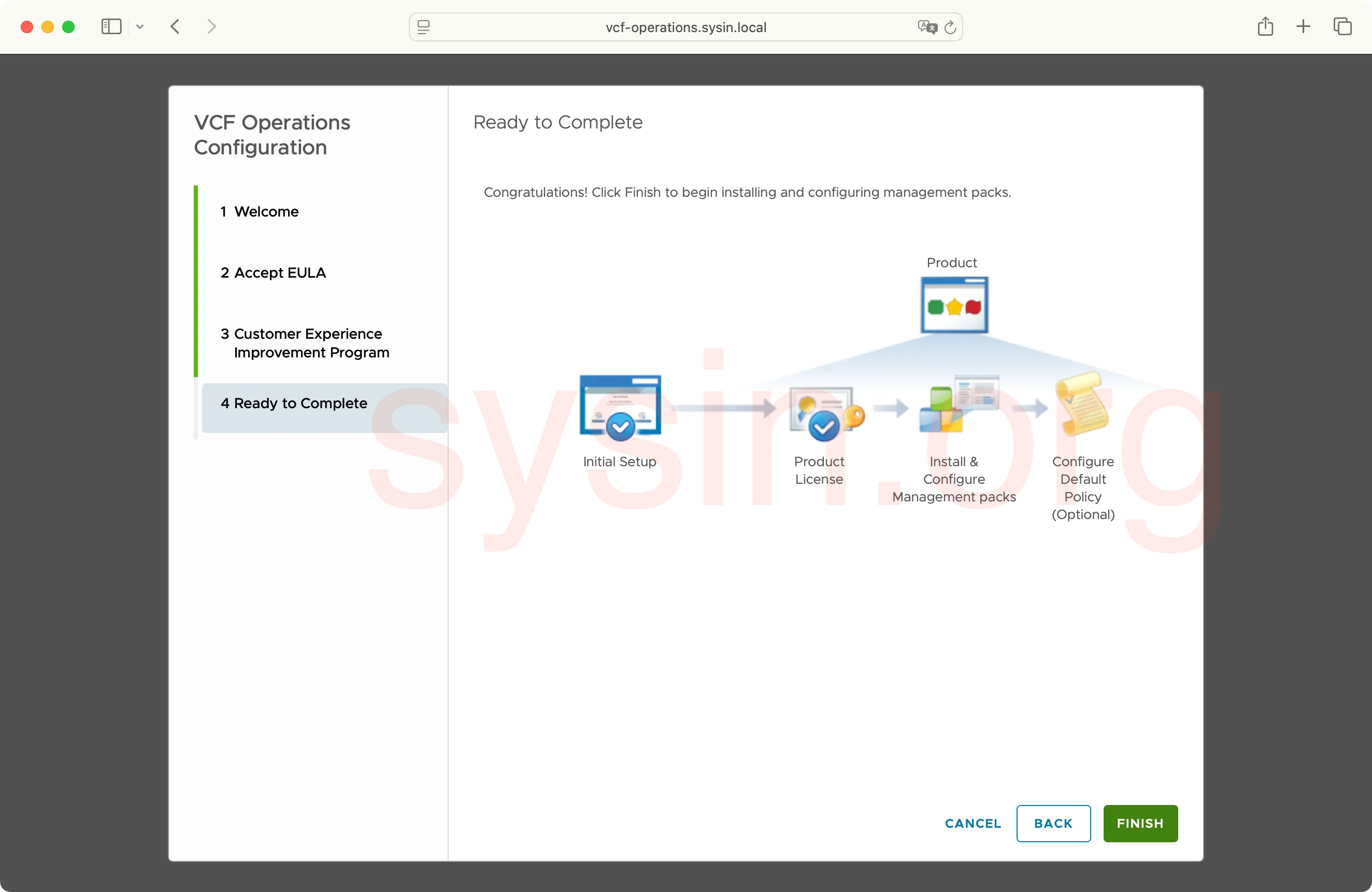Image resolution: width=1372 pixels, height=892 pixels.
Task: Expand the sidebar dropdown chevron
Action: coord(139,26)
